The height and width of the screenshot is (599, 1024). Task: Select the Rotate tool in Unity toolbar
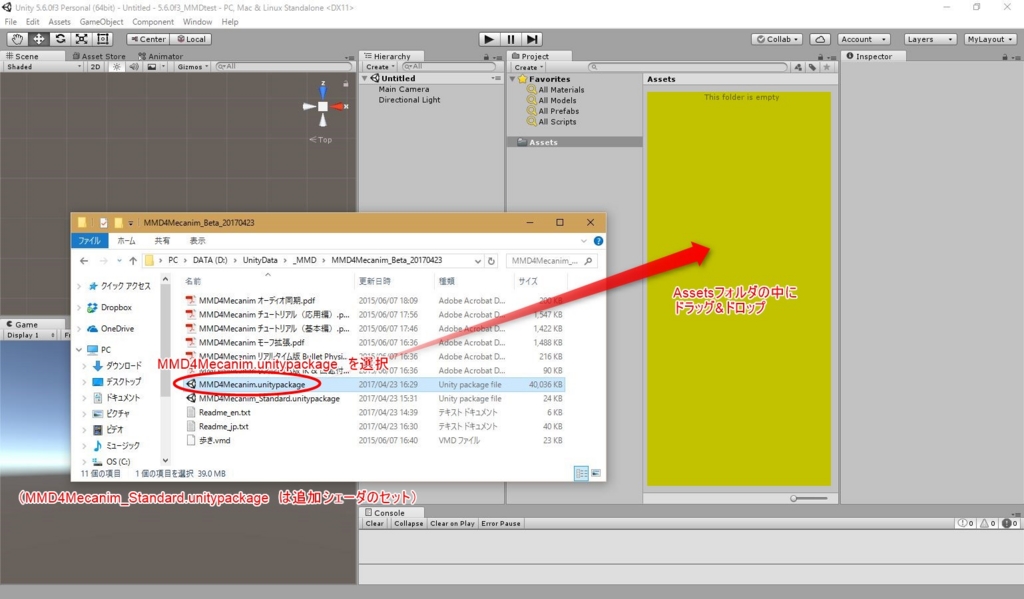point(60,39)
